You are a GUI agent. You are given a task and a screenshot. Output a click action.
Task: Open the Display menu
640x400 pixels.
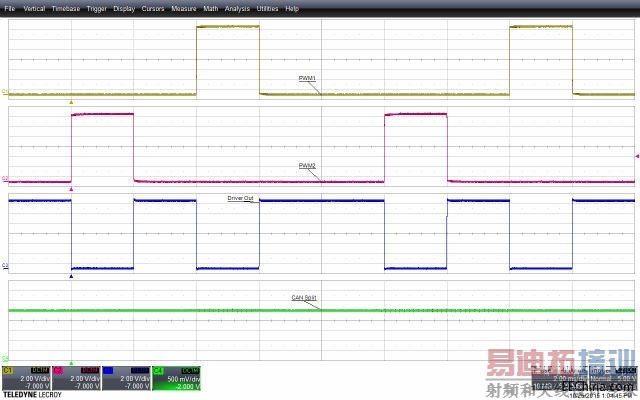[124, 8]
